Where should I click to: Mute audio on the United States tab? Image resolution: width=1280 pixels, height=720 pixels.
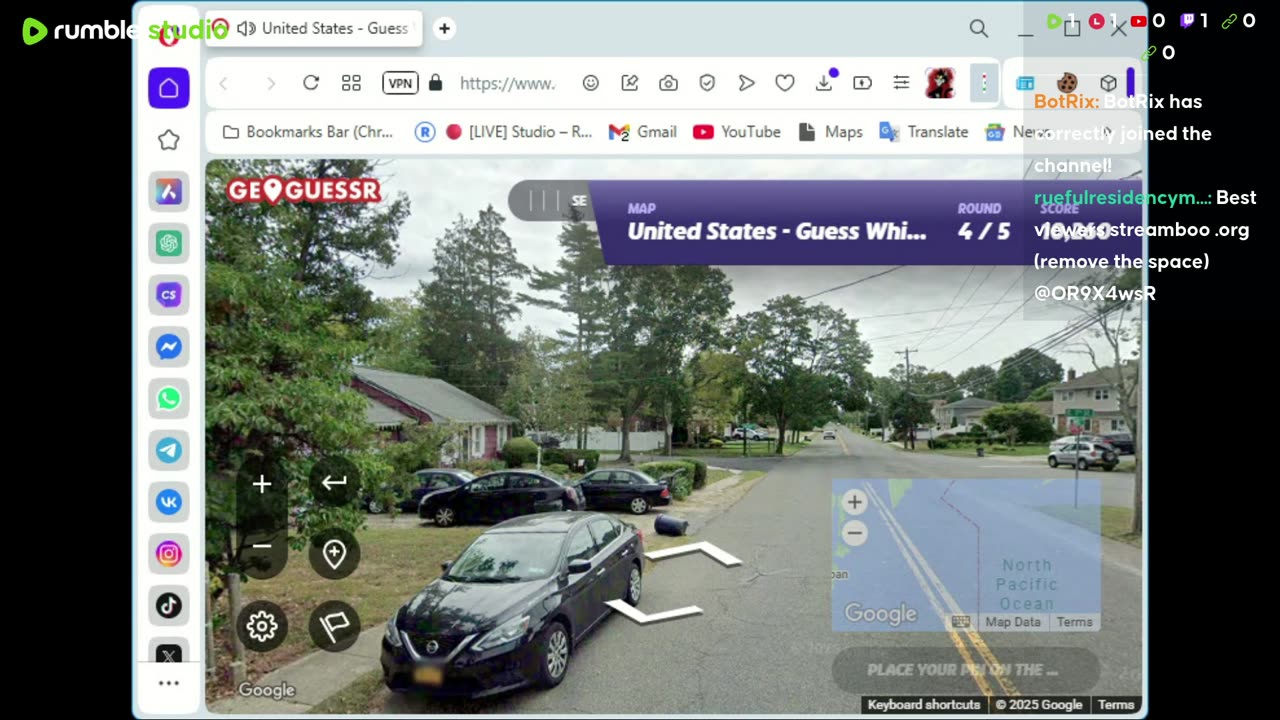(x=246, y=28)
